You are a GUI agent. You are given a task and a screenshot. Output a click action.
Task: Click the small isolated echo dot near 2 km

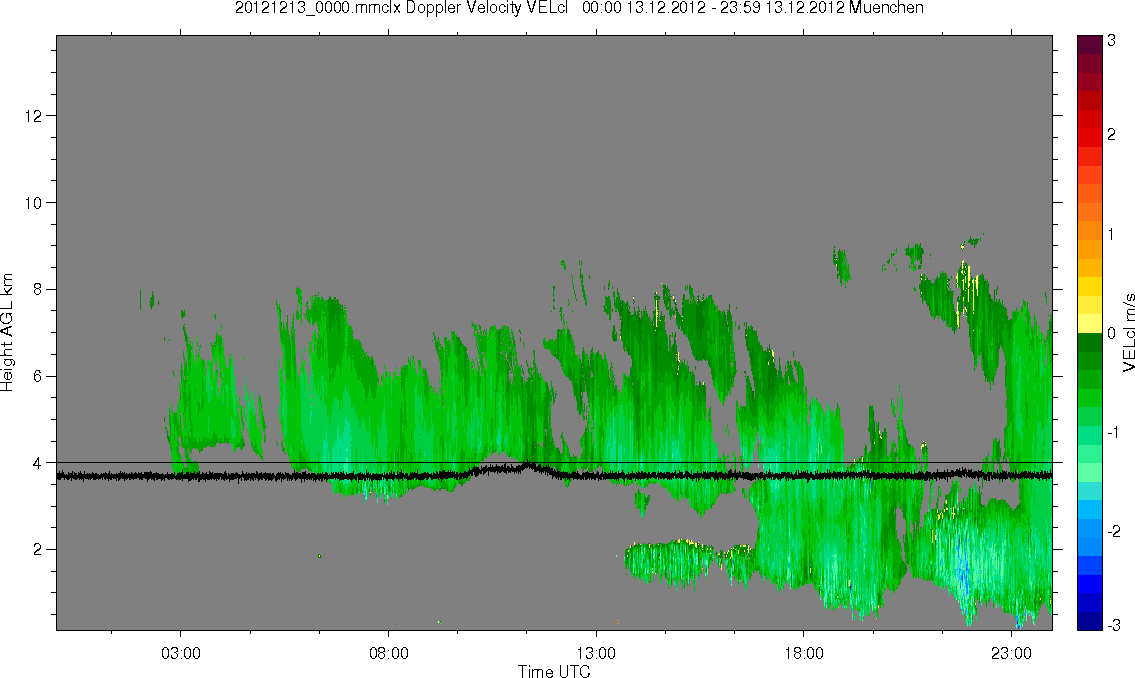pos(319,556)
